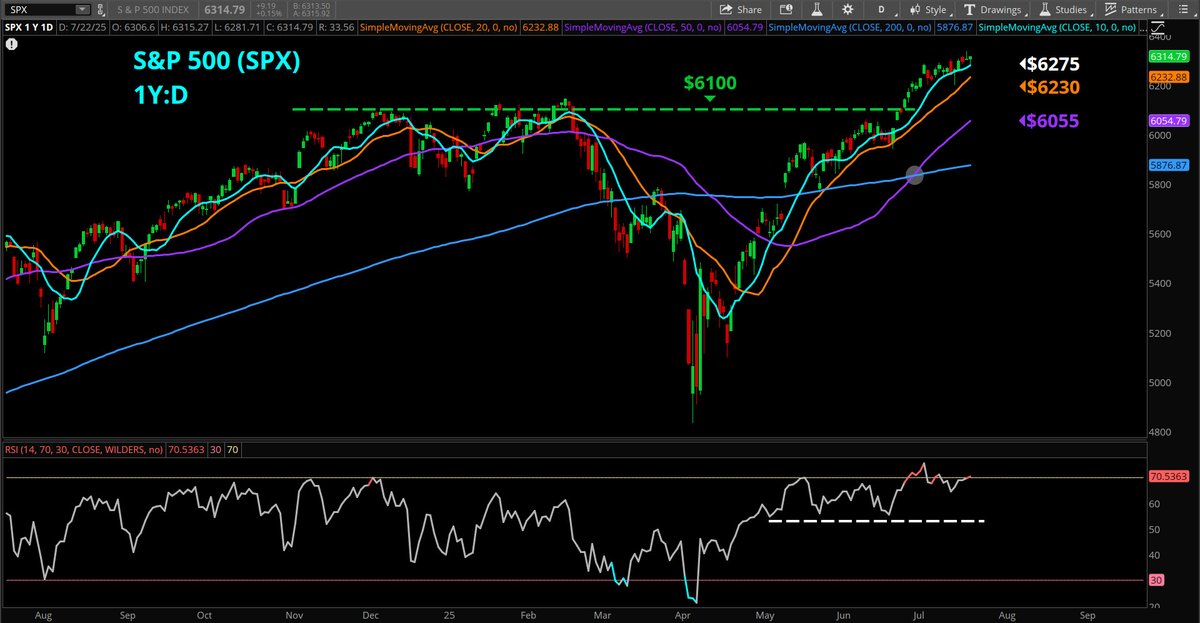The image size is (1200, 623).
Task: Click the SimpleMovingAvg (CLOSE, 50, 0, no) label
Action: click(x=643, y=27)
